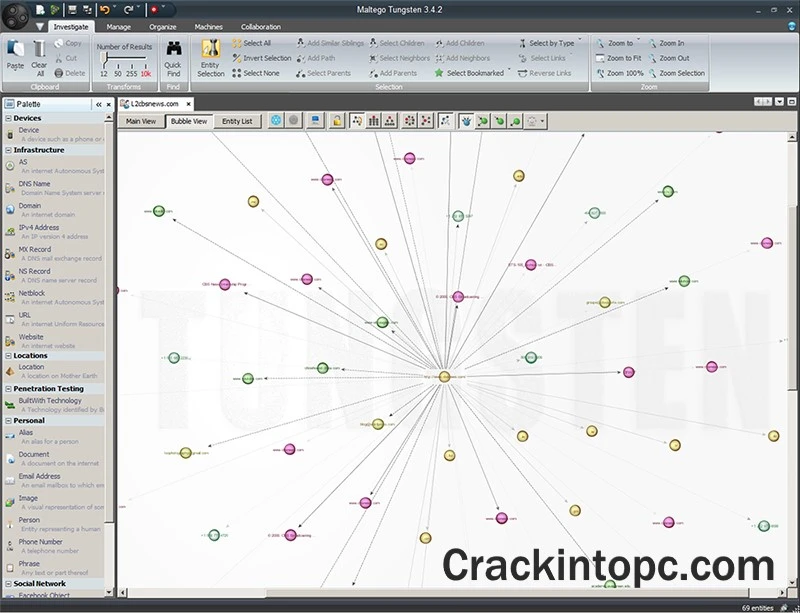Collapse the Devices palette category
800x613 pixels.
click(x=8, y=118)
